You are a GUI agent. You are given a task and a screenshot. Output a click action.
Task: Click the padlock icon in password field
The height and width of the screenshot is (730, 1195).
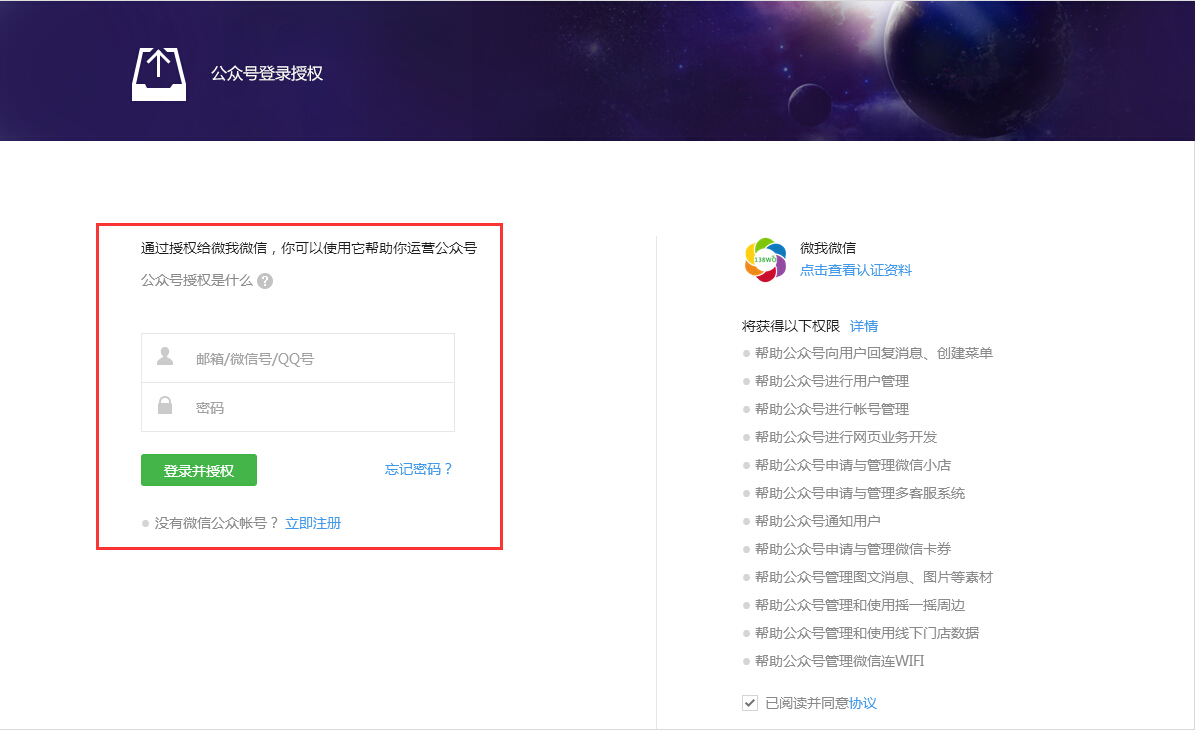[165, 406]
